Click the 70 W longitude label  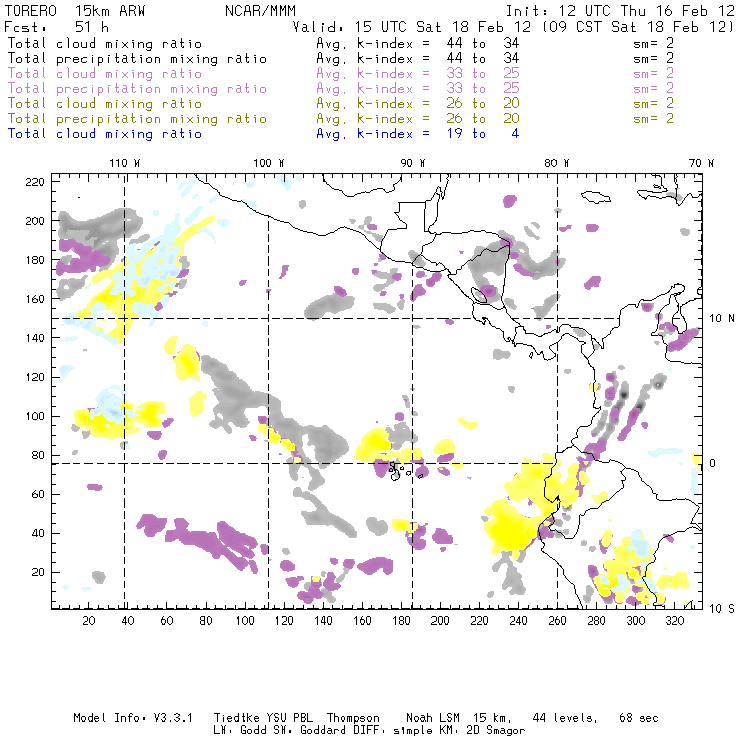pyautogui.click(x=702, y=162)
